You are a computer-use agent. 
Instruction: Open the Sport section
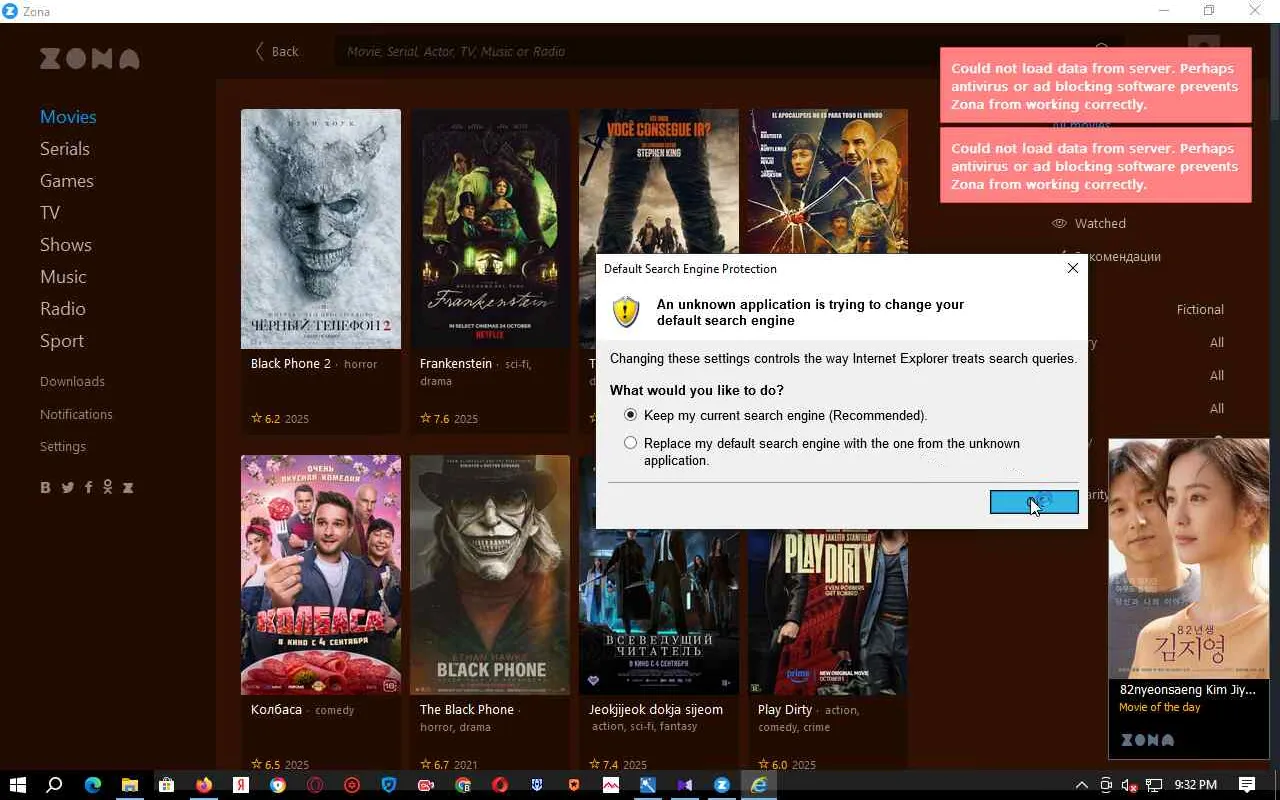pos(62,341)
